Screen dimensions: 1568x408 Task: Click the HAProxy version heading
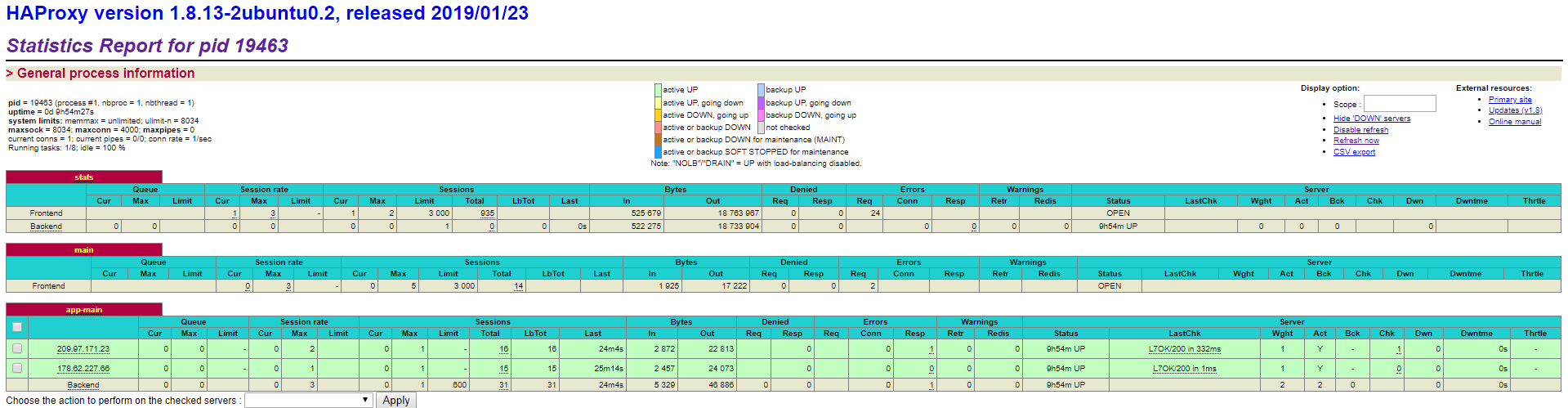(x=267, y=13)
